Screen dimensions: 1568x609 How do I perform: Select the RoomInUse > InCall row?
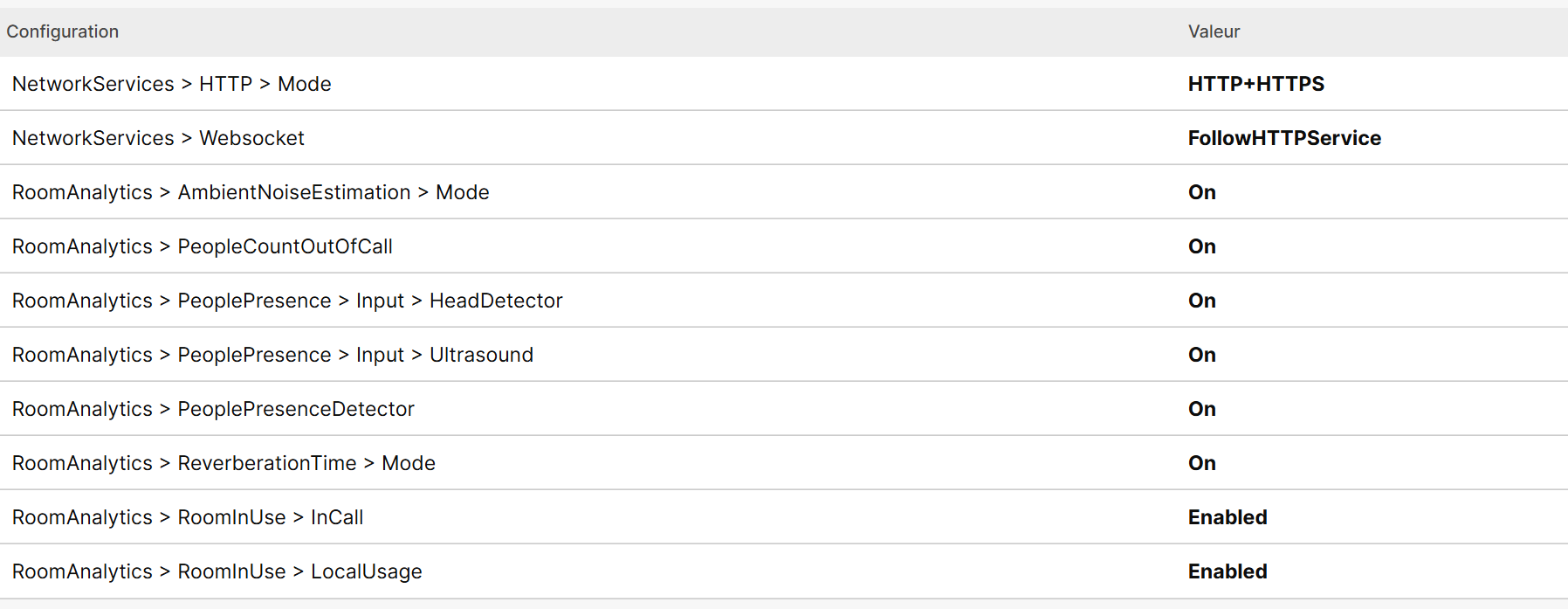pos(784,517)
